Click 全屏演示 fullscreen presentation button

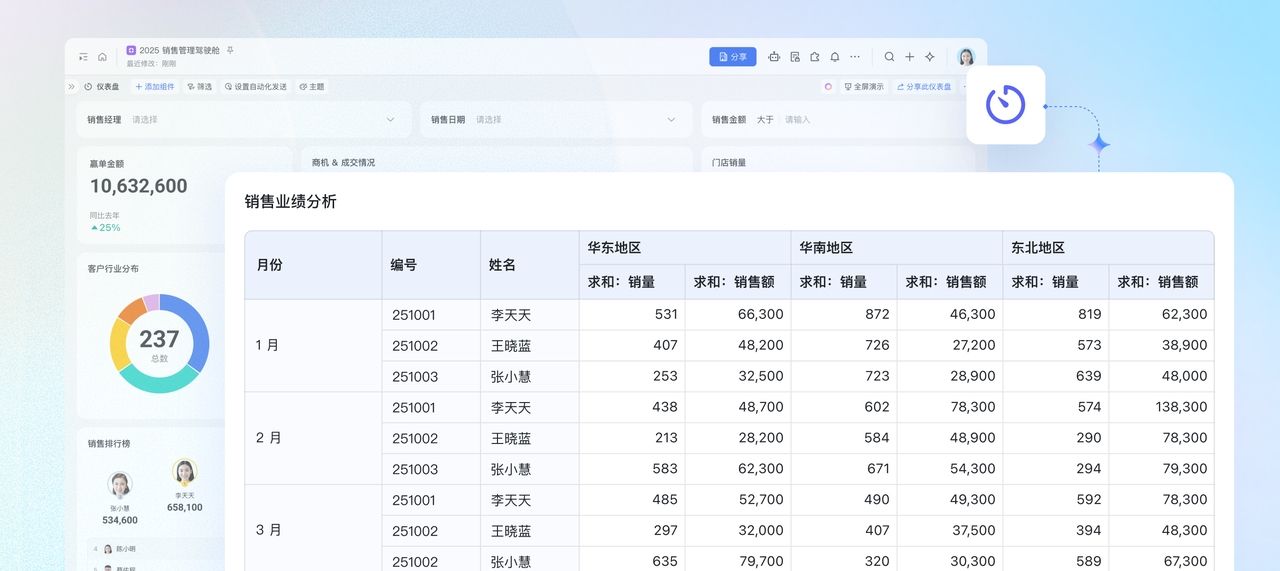tap(864, 87)
